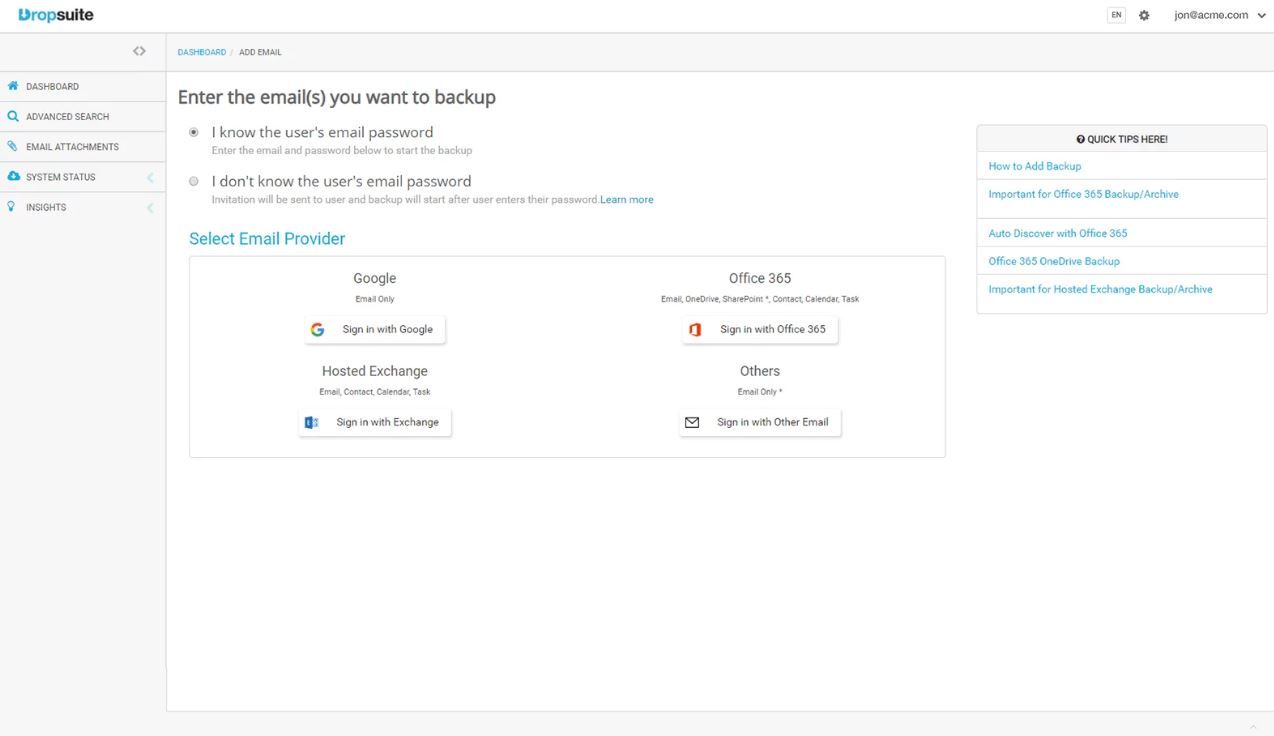Click the Learn more link
Screen dimensions: 1274x736
(x=627, y=200)
